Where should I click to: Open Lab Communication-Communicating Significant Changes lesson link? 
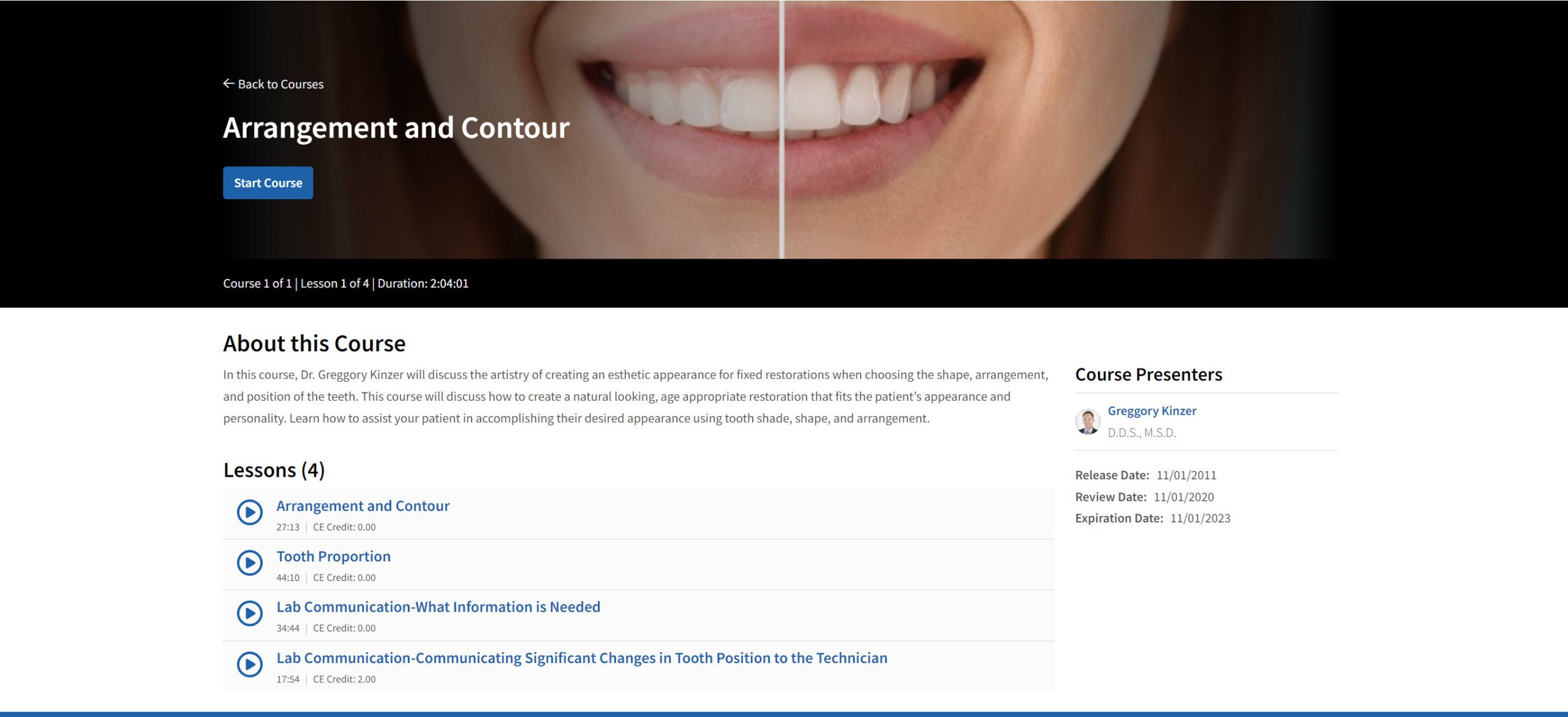coord(582,658)
